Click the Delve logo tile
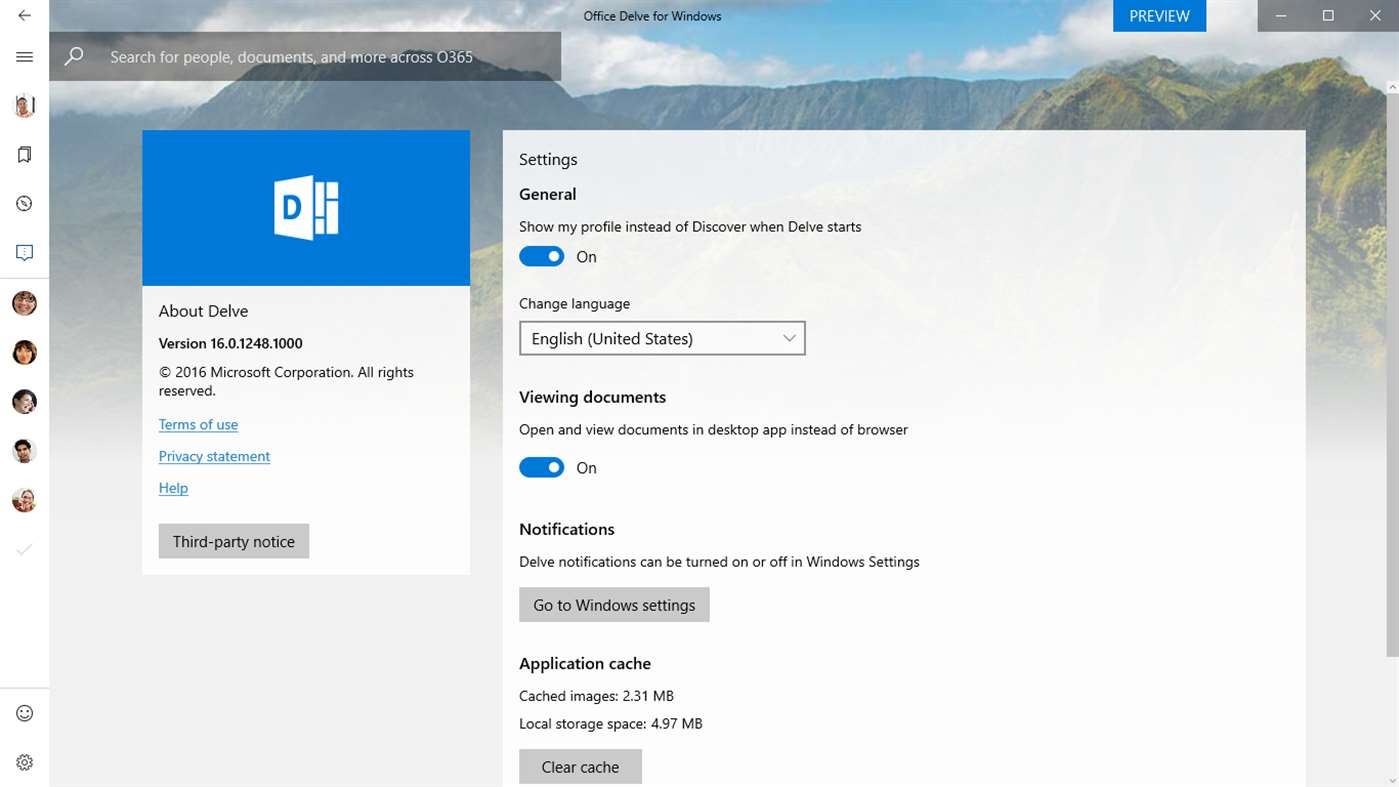Image resolution: width=1399 pixels, height=787 pixels. (x=306, y=208)
